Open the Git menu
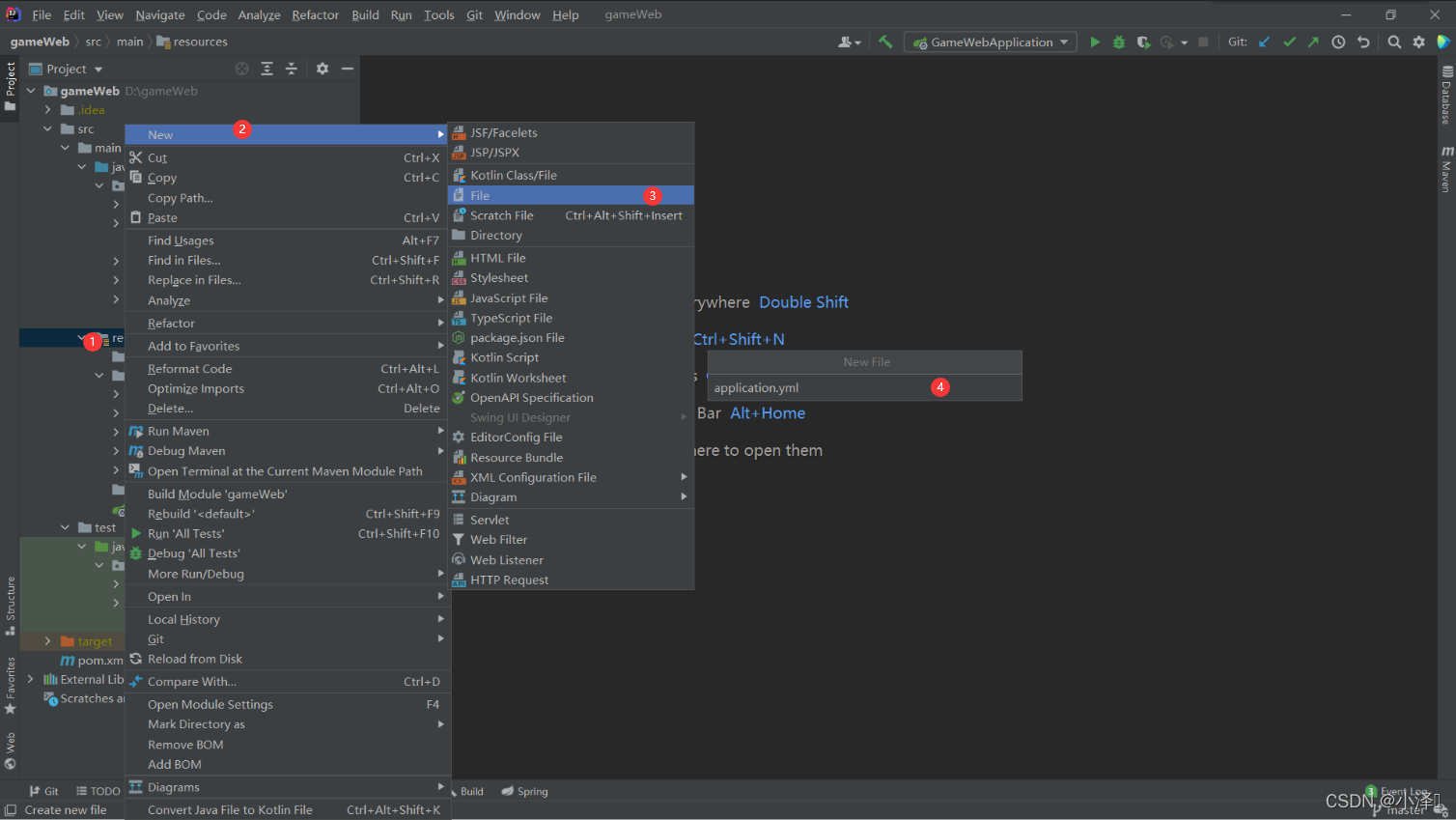Screen dimensions: 1456x820 pos(474,14)
